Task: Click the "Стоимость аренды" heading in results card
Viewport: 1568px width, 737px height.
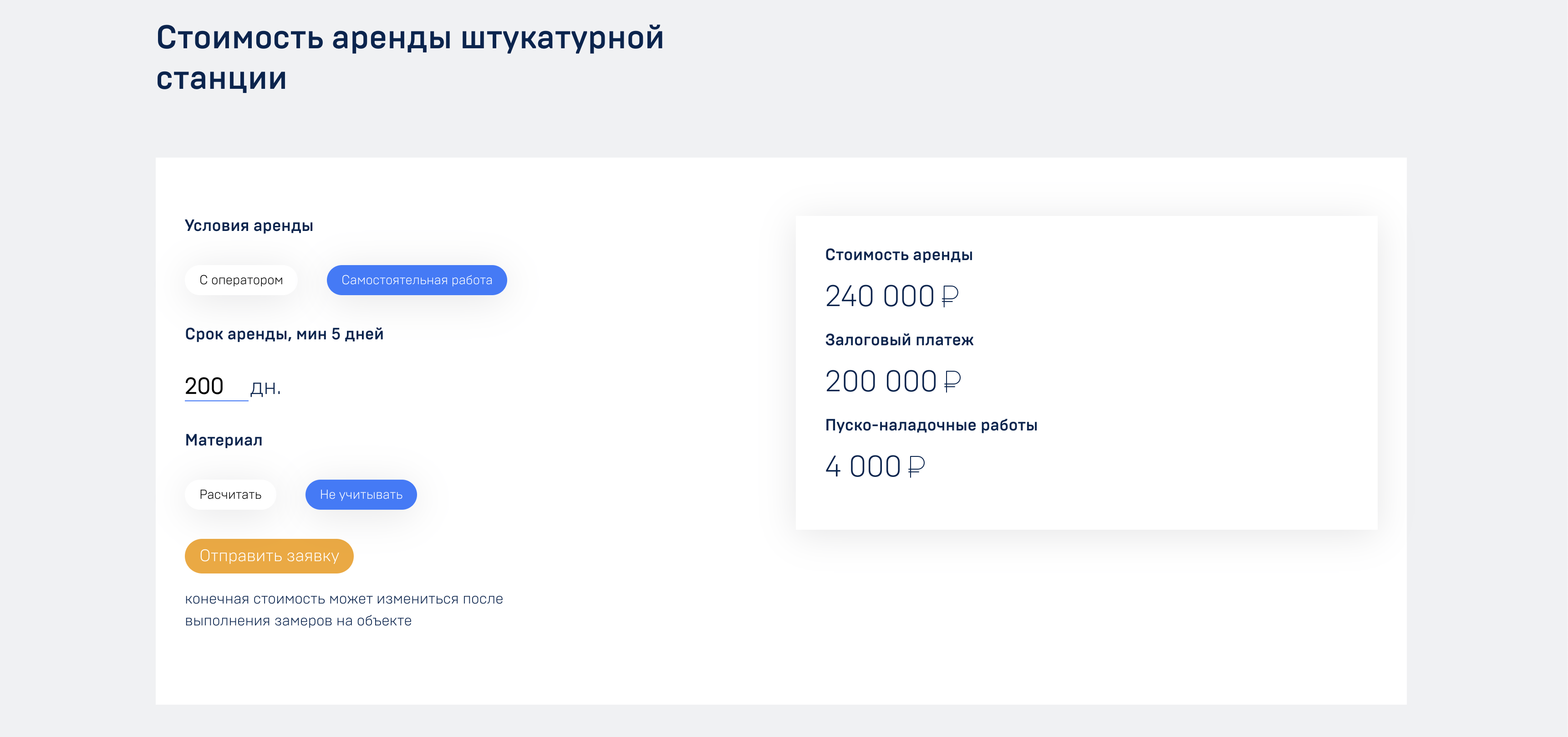Action: (x=898, y=255)
